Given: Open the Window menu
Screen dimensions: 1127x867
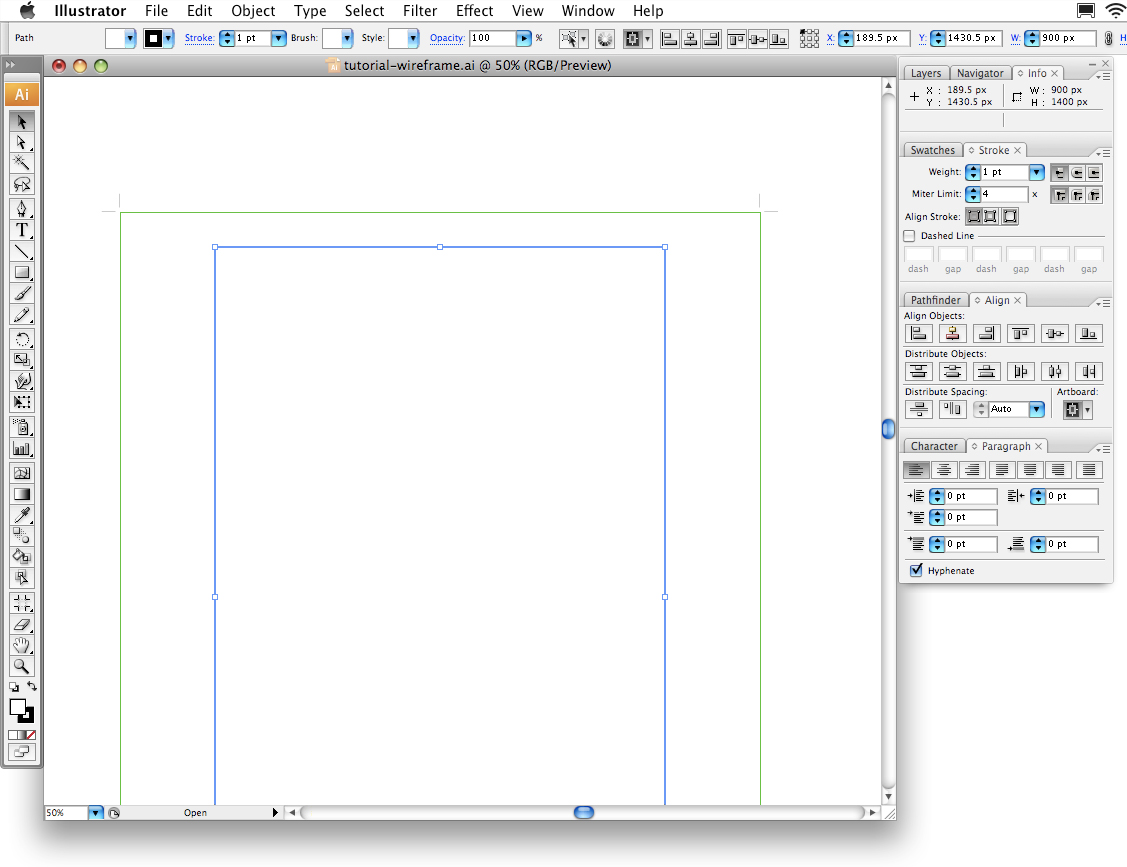Looking at the screenshot, I should 587,11.
